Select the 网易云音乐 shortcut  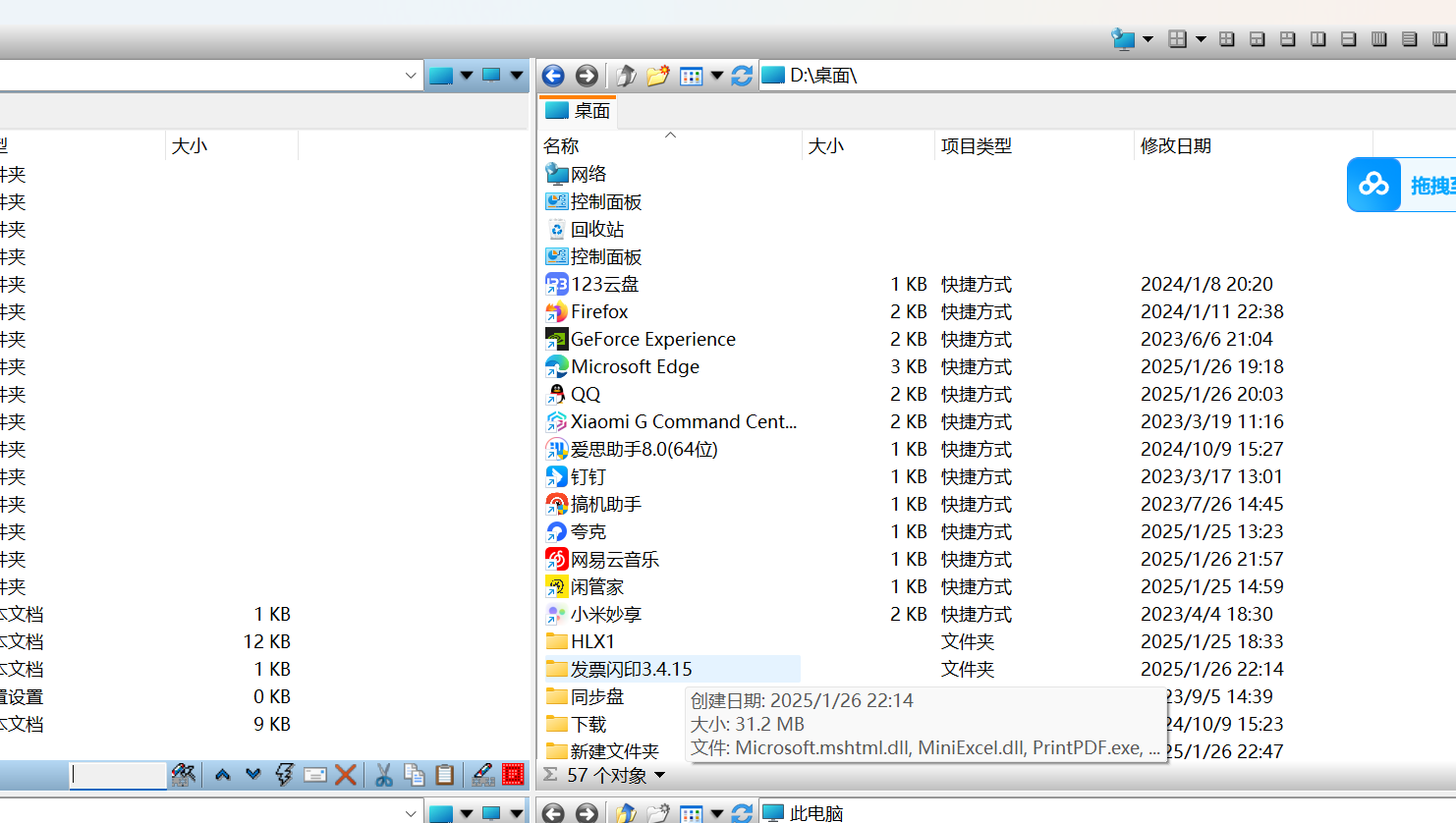602,559
